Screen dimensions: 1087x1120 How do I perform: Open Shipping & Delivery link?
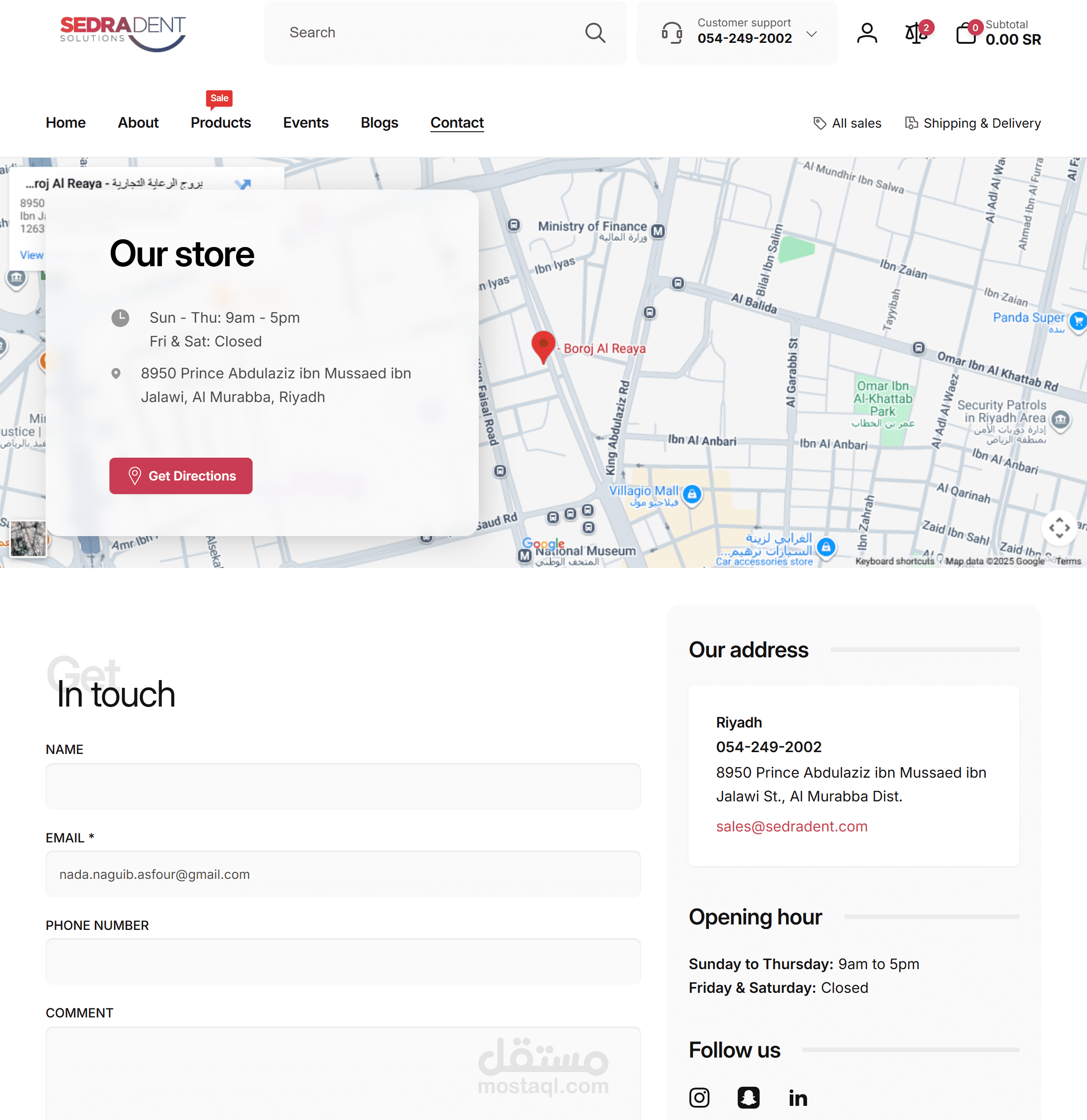point(973,124)
